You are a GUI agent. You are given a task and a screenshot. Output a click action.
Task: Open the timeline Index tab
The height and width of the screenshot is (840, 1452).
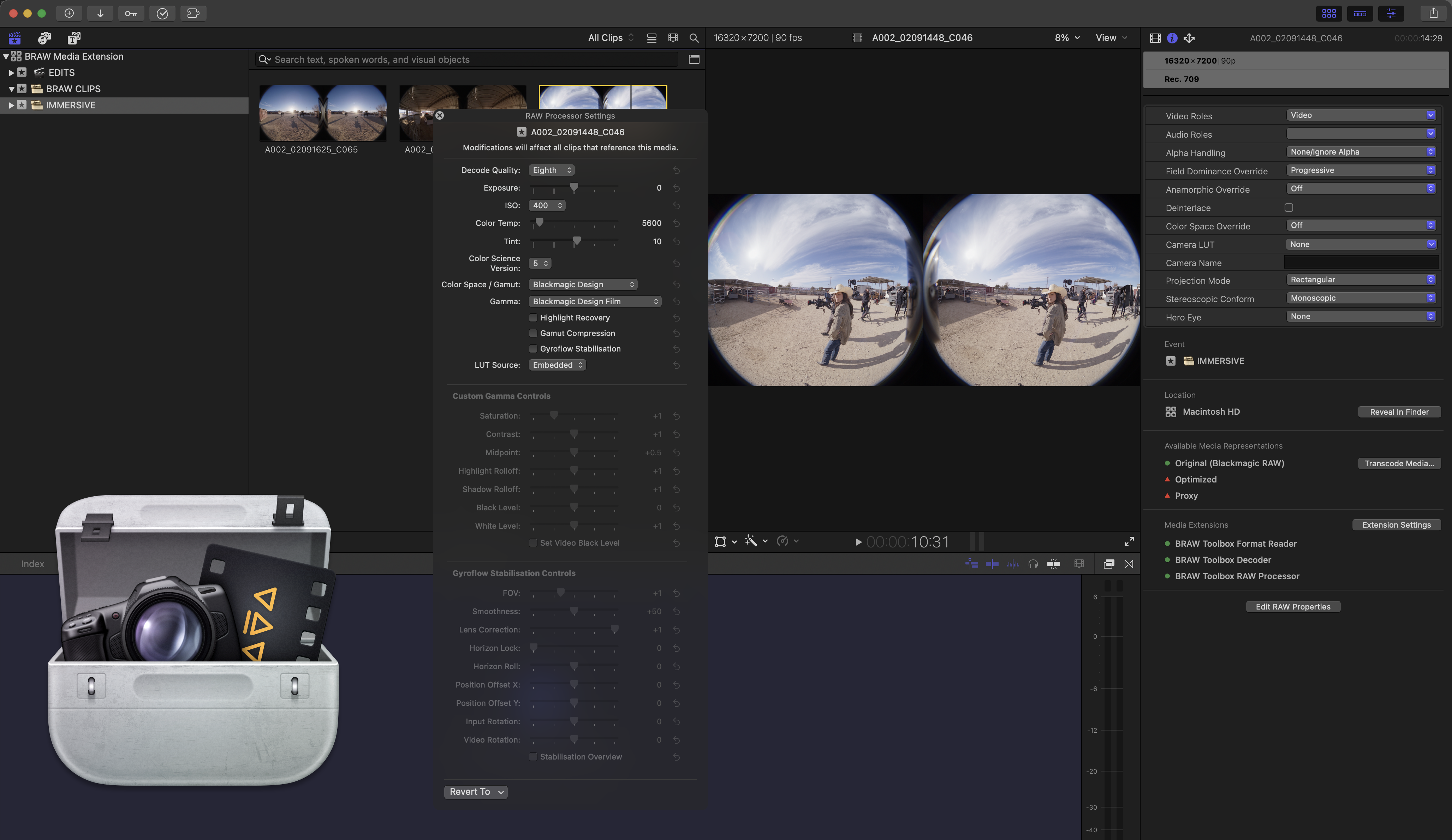32,564
